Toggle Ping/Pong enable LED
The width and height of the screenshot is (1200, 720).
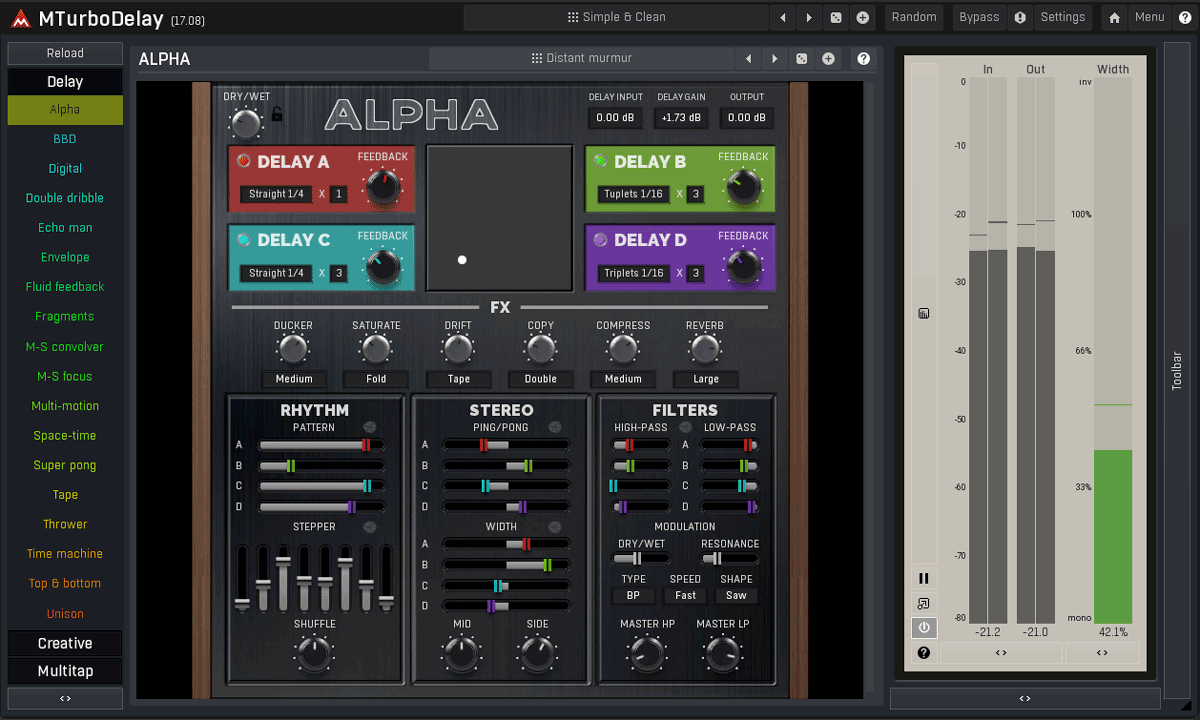coord(554,427)
